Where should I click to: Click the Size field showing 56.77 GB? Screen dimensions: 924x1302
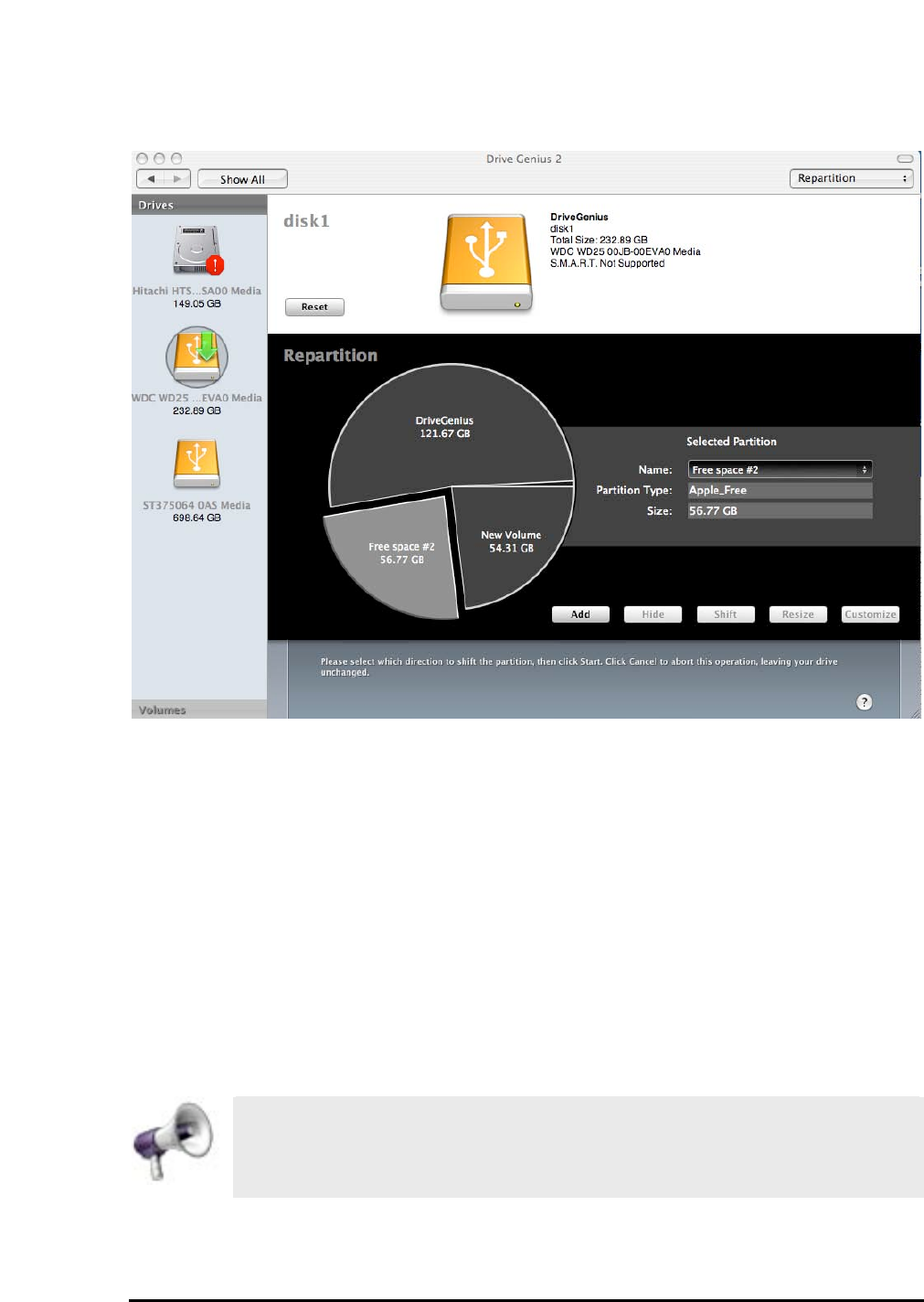coord(780,511)
